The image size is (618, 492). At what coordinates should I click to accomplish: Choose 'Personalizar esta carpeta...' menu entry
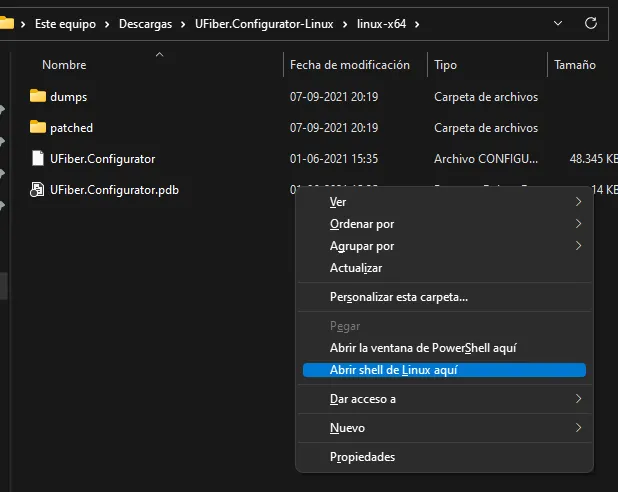pyautogui.click(x=444, y=297)
